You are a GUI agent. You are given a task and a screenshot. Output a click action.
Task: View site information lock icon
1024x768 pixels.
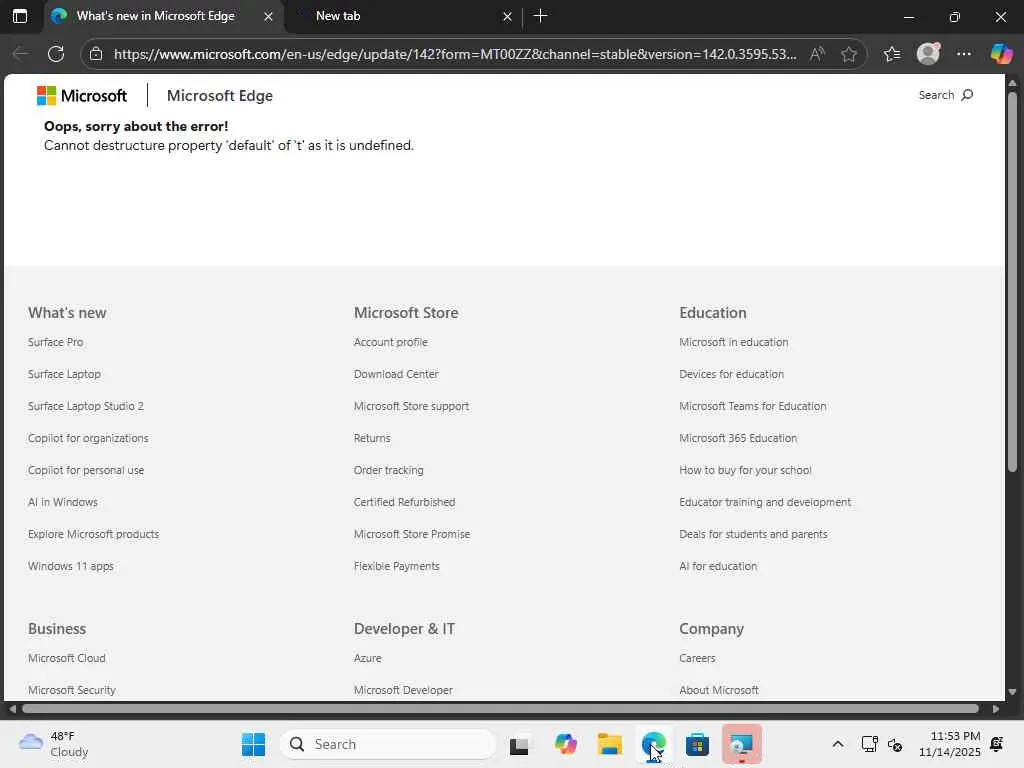coord(96,54)
